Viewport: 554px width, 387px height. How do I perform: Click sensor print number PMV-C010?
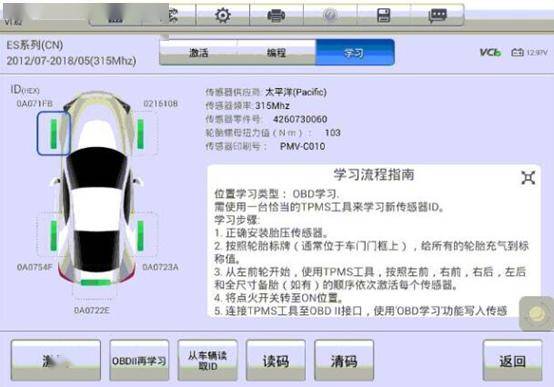pos(302,146)
